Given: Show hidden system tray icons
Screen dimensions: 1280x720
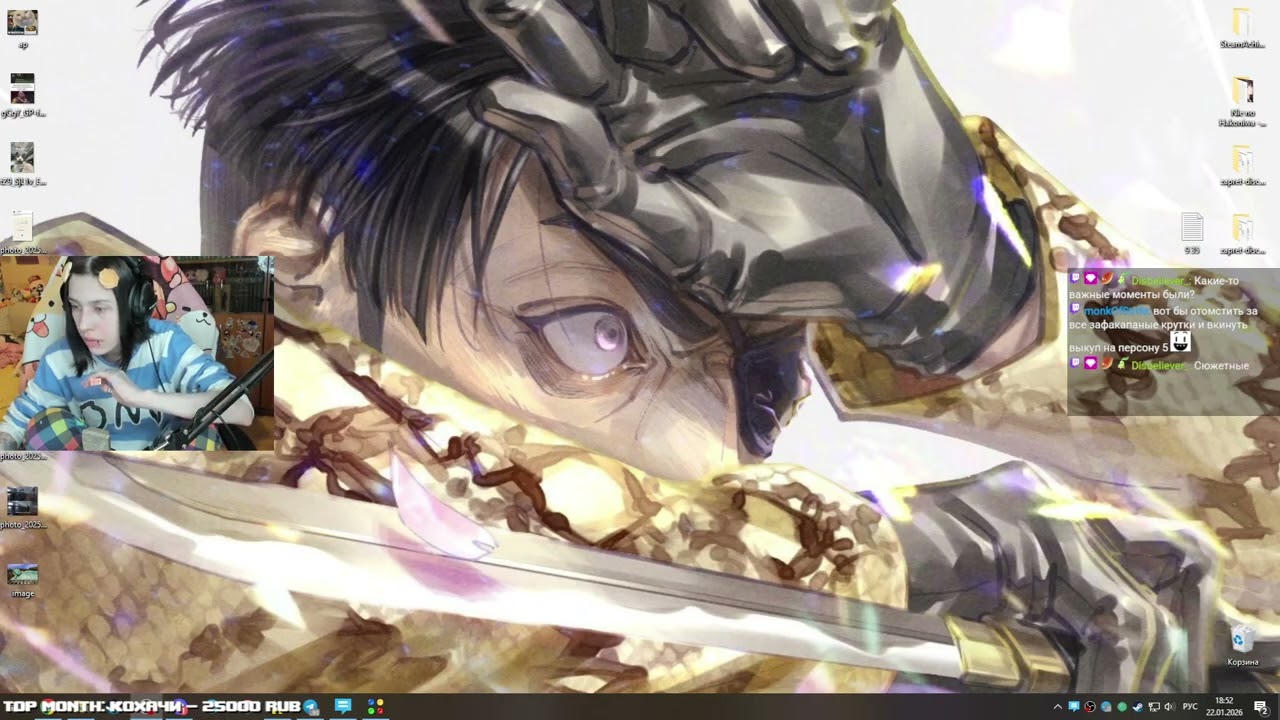Looking at the screenshot, I should pyautogui.click(x=1058, y=707).
